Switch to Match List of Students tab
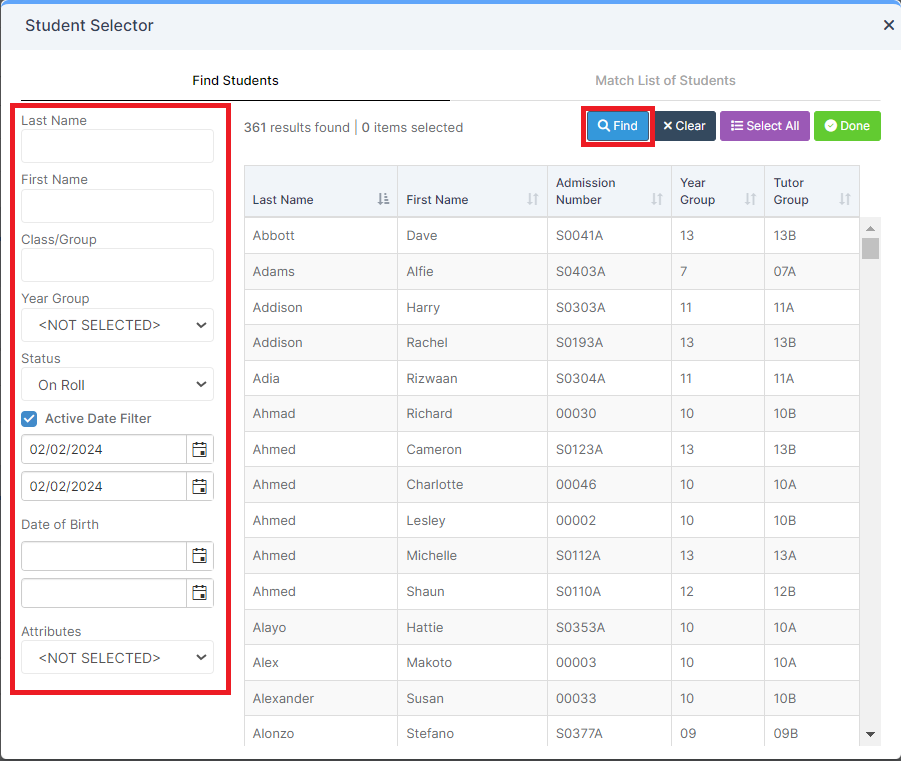 coord(665,80)
